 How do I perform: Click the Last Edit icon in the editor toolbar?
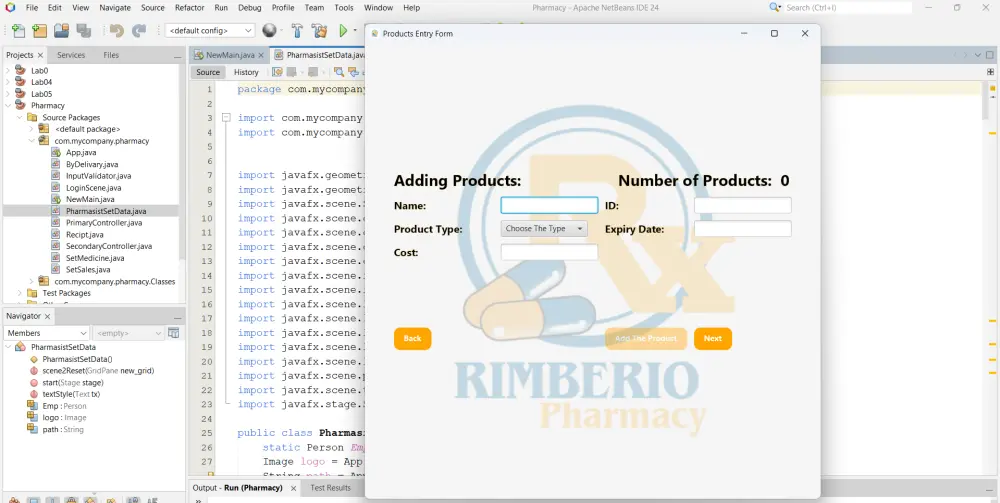pos(277,72)
